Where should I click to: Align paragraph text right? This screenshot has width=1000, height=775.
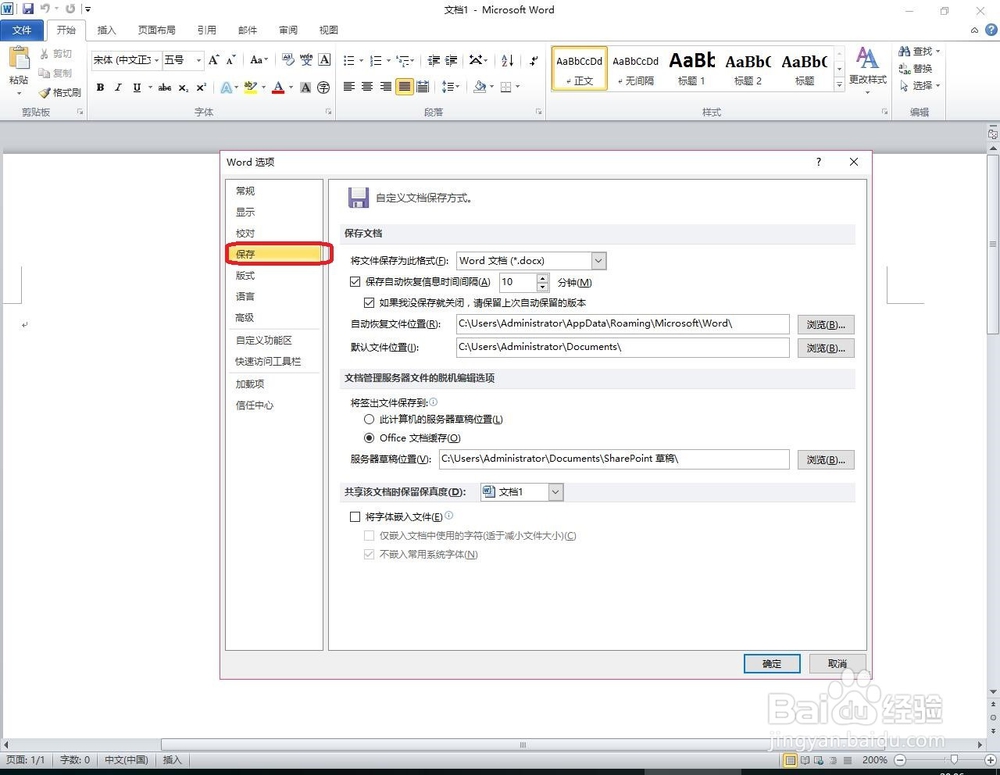click(x=385, y=87)
